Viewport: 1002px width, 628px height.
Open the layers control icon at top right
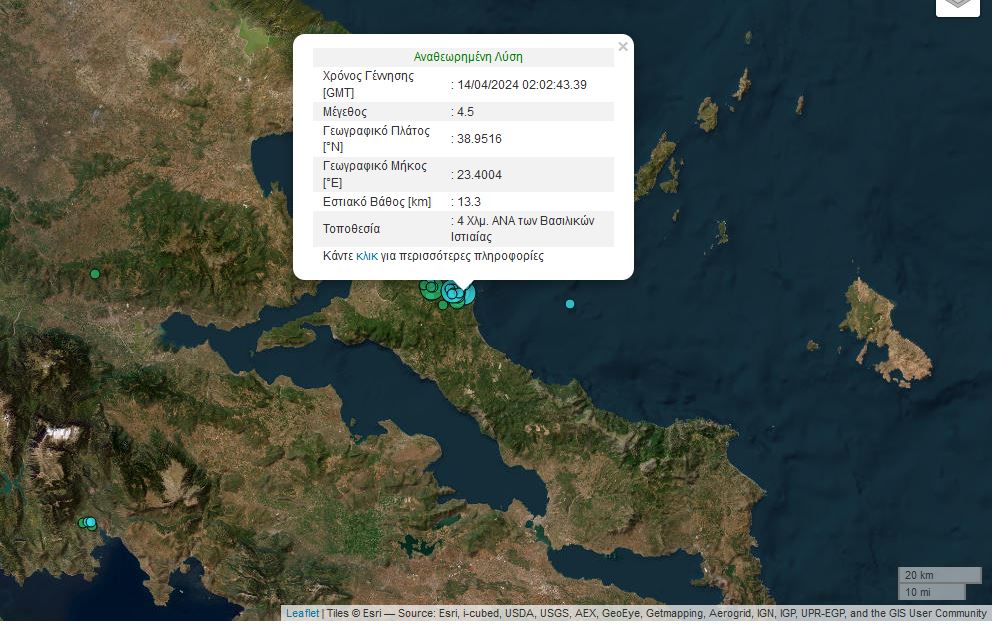[957, 5]
